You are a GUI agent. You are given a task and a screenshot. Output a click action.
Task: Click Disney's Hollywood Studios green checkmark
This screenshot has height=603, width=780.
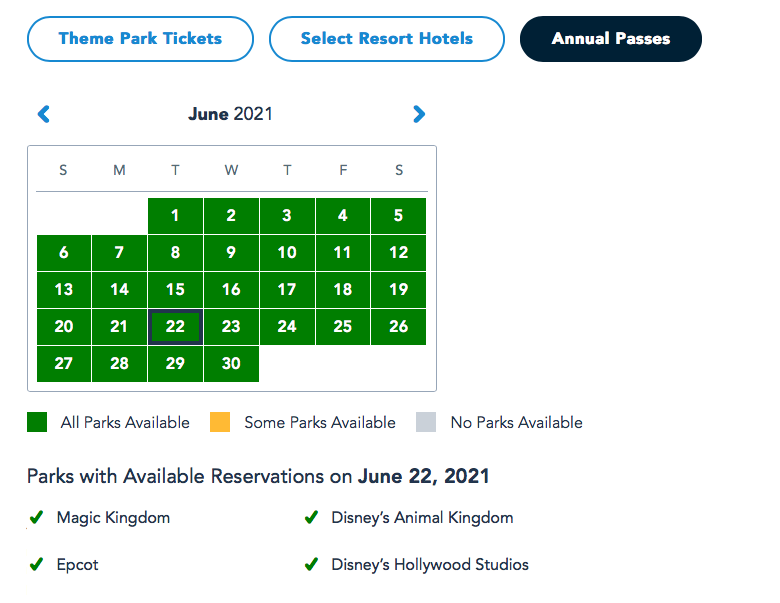click(312, 565)
